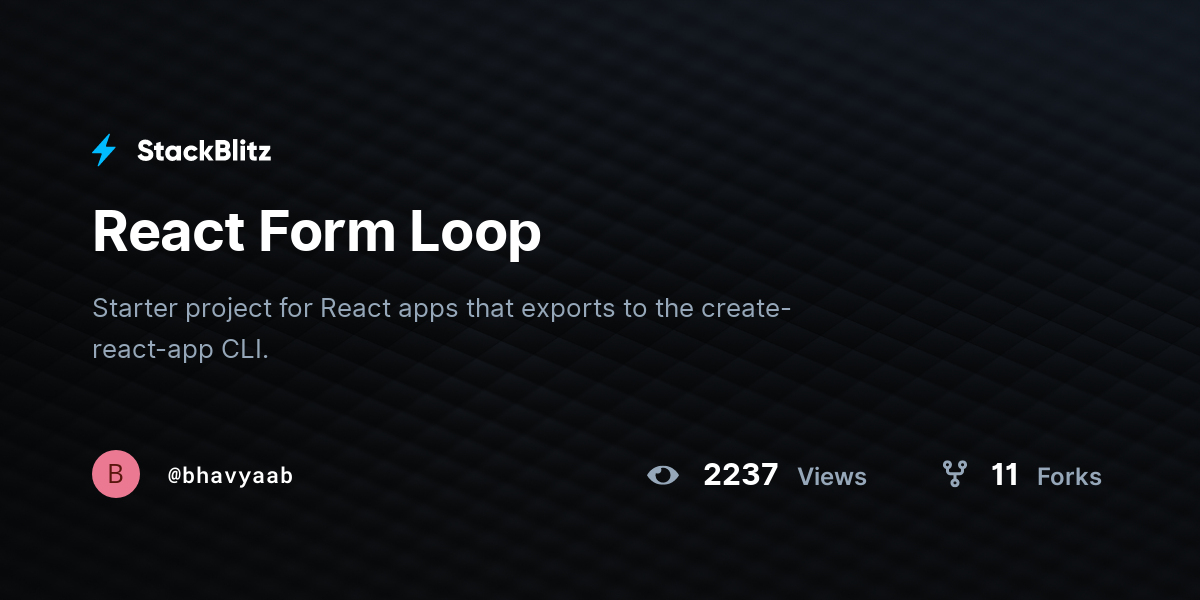The width and height of the screenshot is (1200, 600).
Task: Click the Starter project description first line
Action: (x=442, y=308)
